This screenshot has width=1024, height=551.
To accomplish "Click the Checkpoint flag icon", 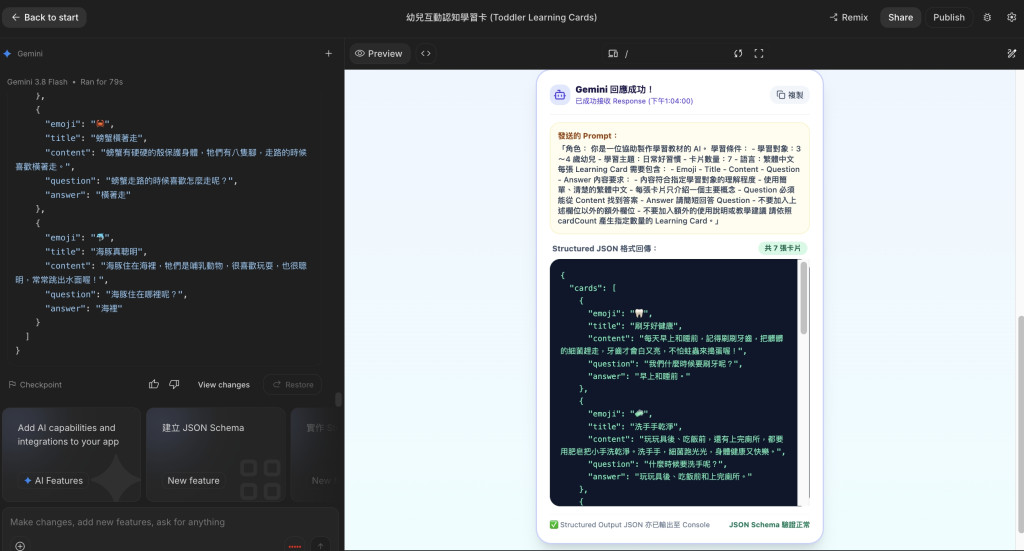I will point(12,385).
